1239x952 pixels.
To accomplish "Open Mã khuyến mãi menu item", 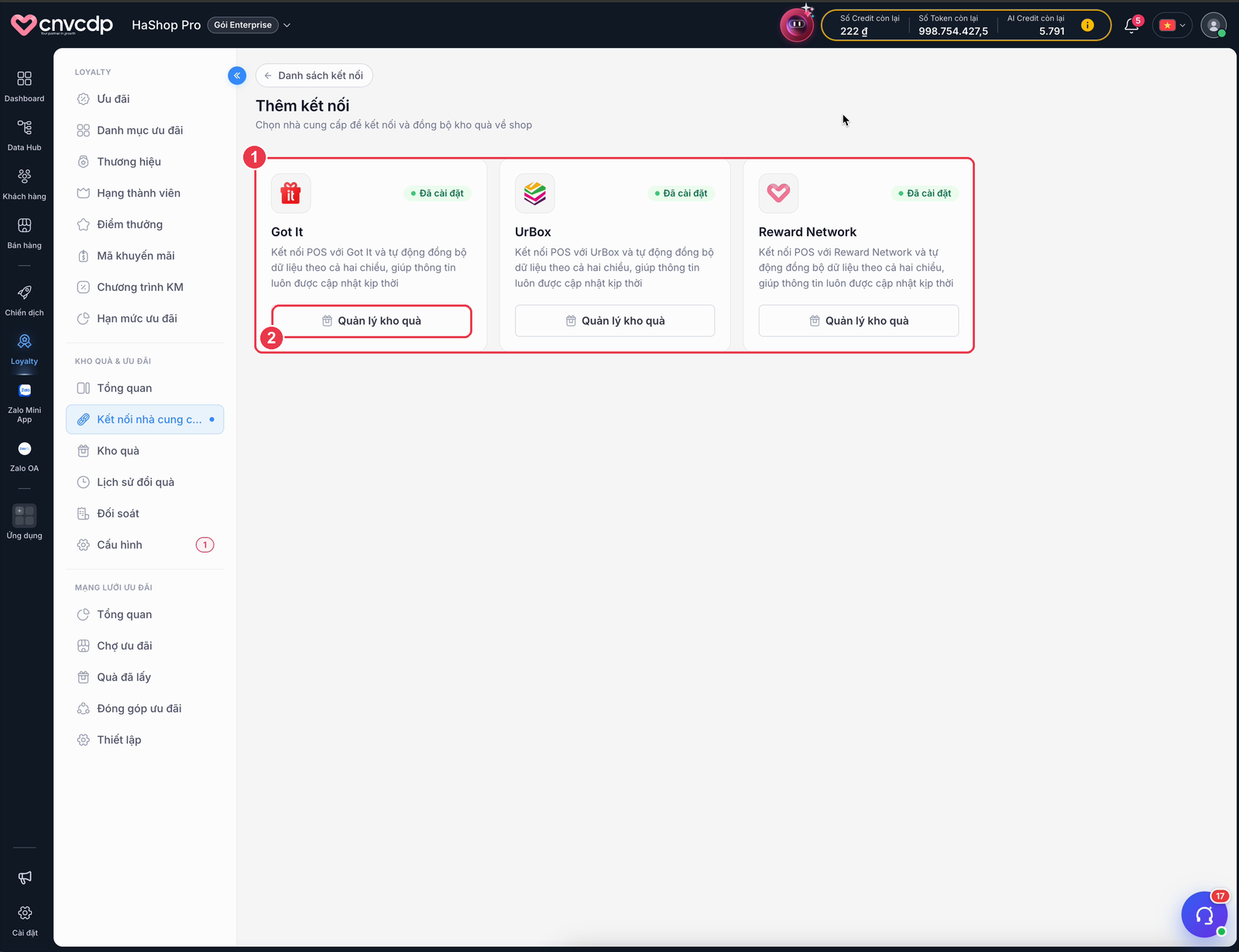I will click(x=145, y=255).
